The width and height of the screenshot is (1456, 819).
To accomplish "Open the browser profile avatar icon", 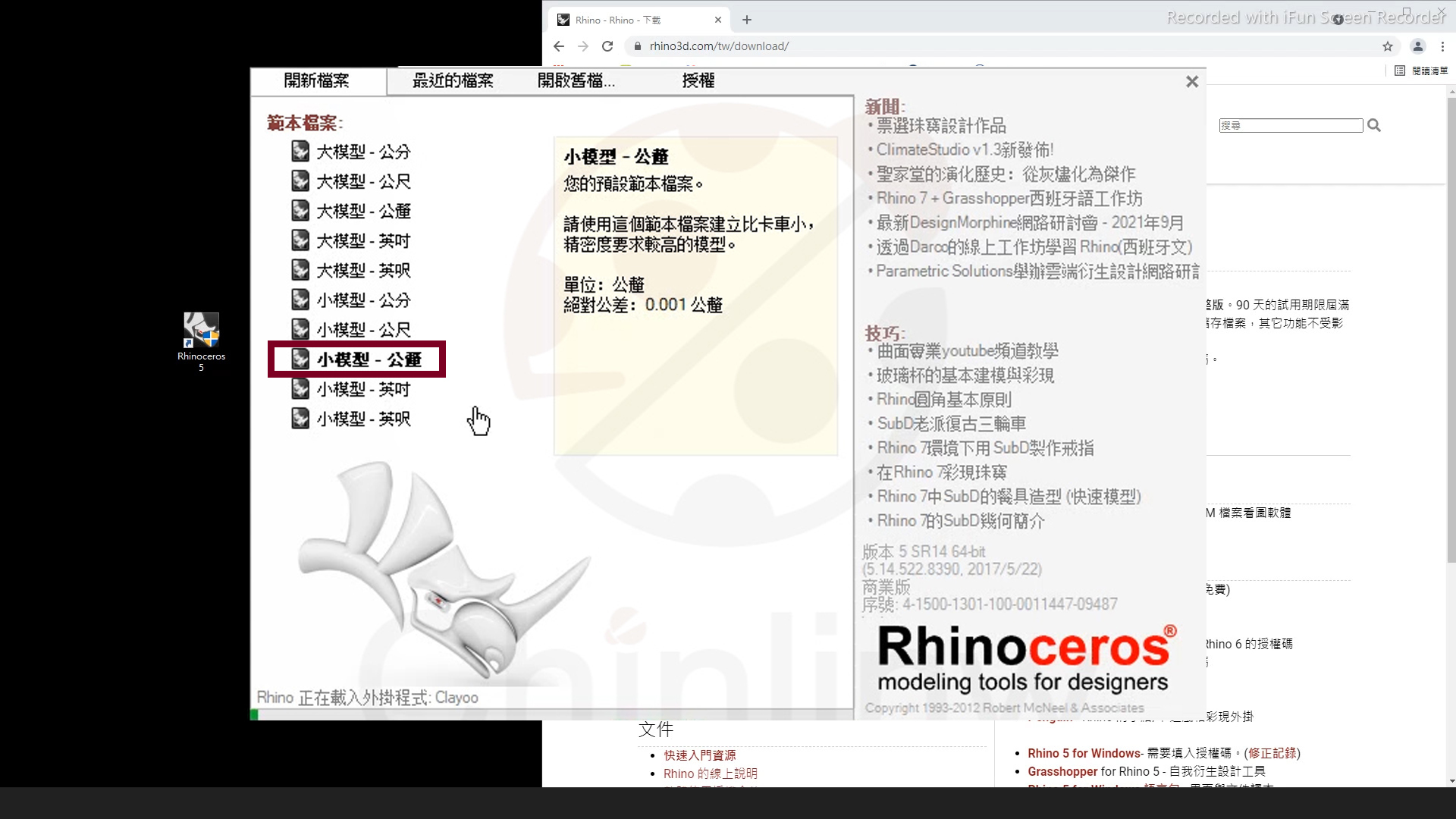I will [x=1417, y=46].
